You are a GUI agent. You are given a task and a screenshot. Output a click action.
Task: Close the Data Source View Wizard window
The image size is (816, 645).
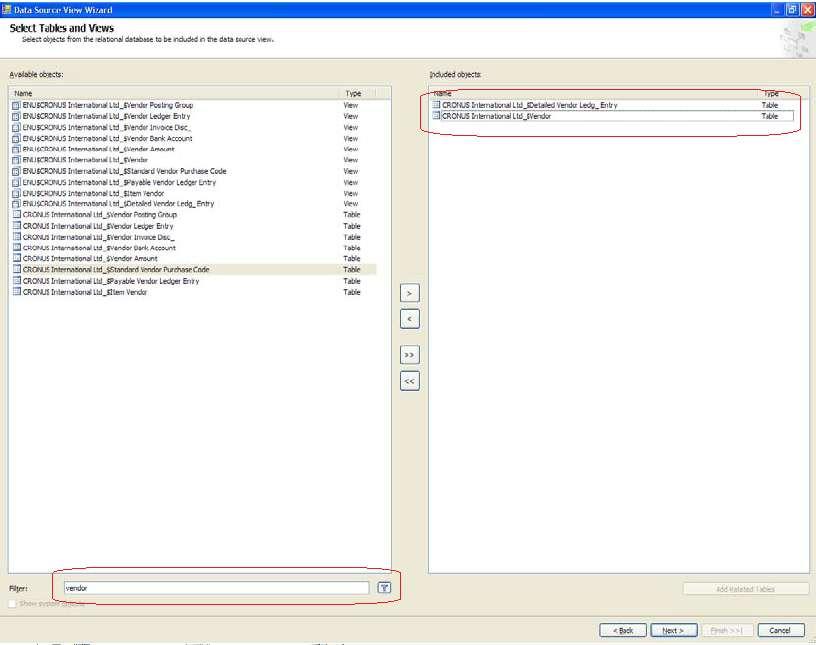pos(808,9)
